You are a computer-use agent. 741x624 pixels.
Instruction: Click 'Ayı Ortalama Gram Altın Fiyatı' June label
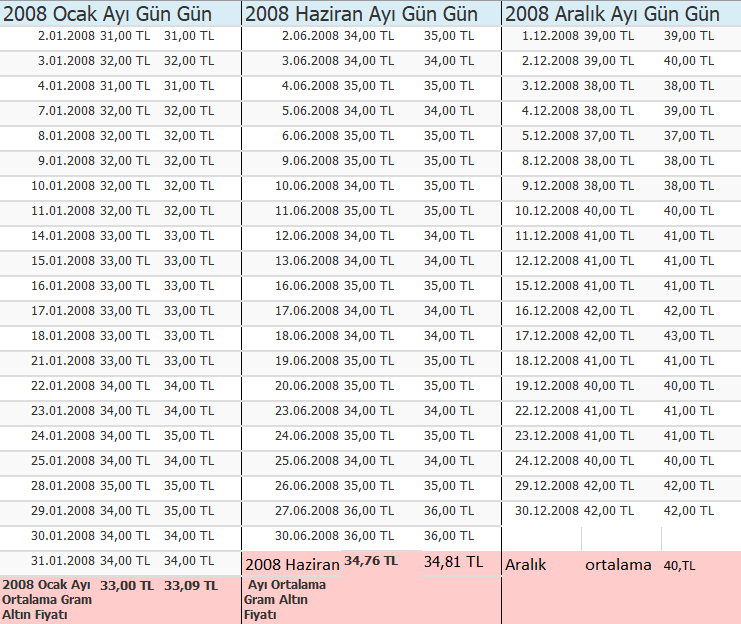(284, 600)
